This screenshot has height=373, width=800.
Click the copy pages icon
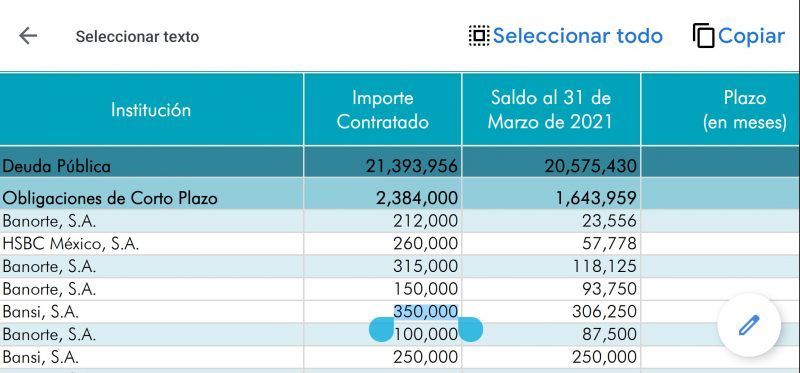click(x=704, y=36)
